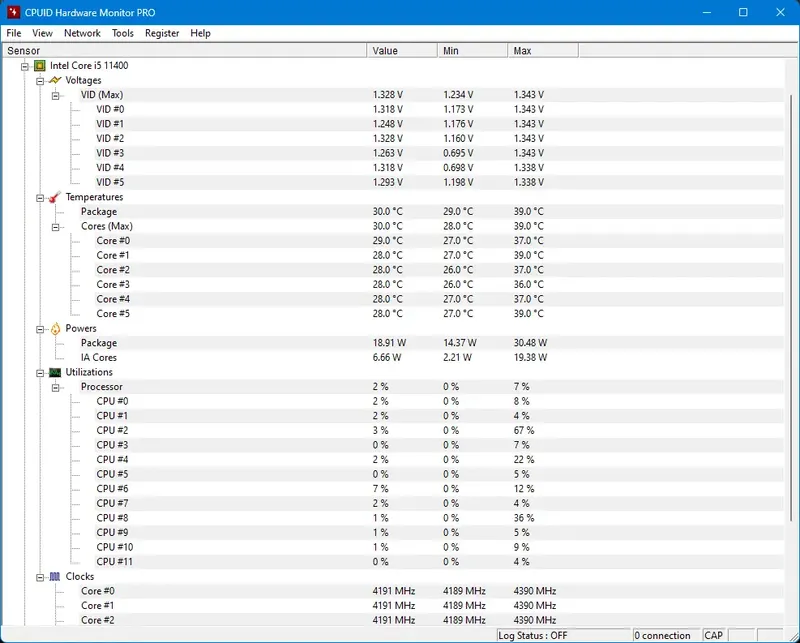Click the Utilizations graph icon
The image size is (800, 643).
[55, 373]
